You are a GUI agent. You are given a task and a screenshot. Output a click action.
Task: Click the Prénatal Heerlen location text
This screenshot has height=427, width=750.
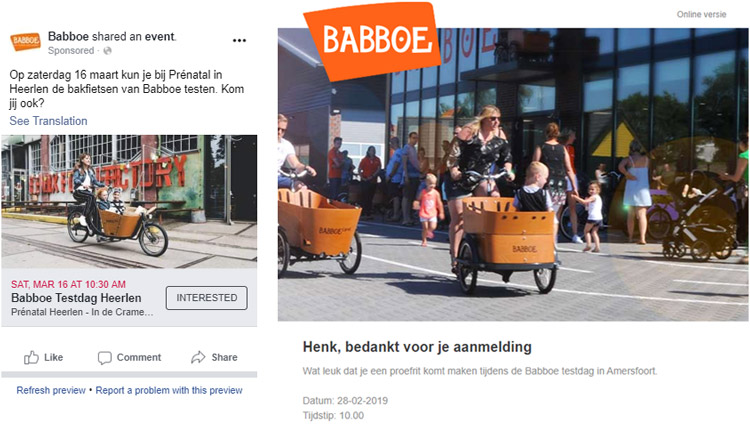click(82, 312)
